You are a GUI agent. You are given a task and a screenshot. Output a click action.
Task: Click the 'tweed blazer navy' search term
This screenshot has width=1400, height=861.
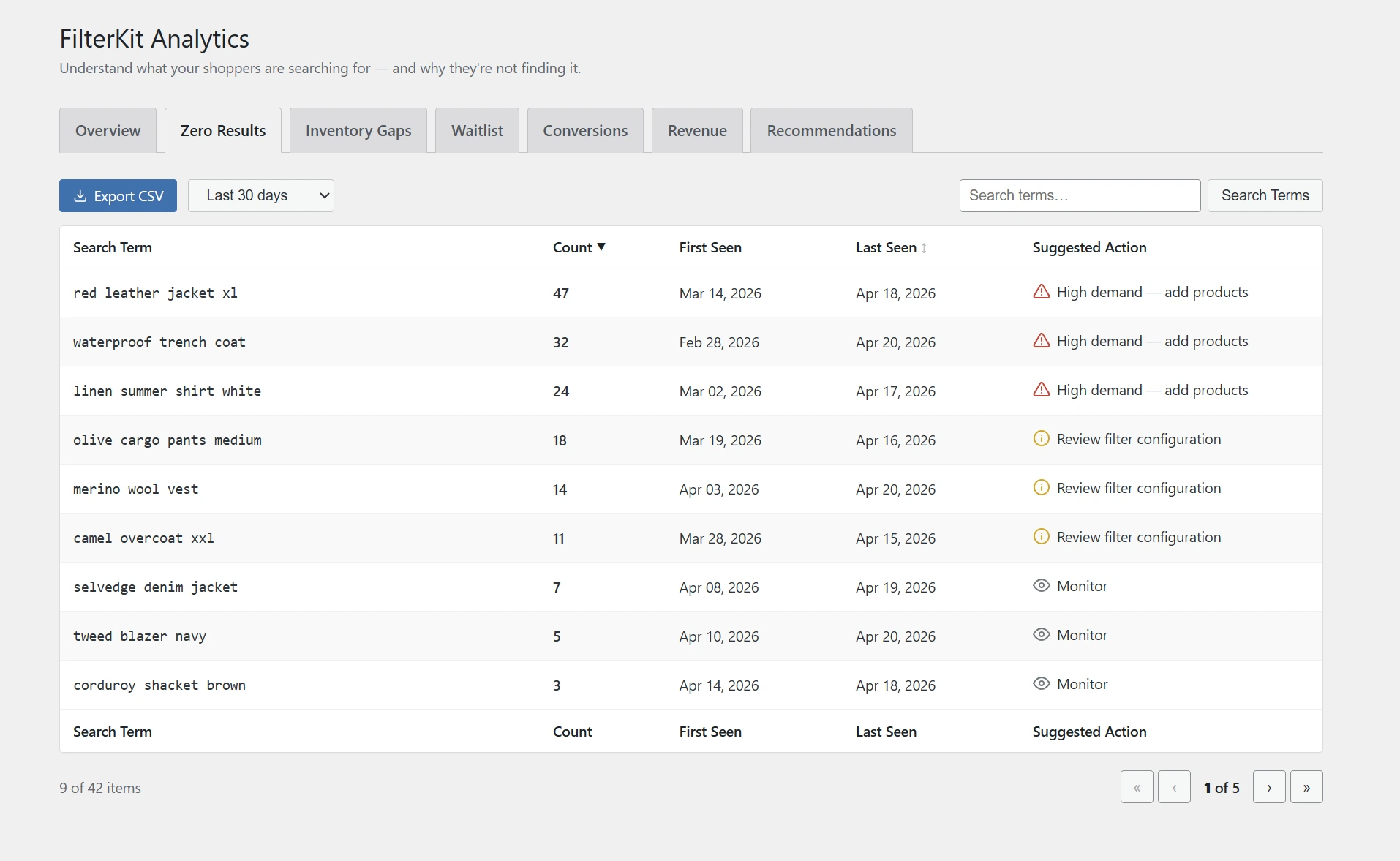pos(140,636)
